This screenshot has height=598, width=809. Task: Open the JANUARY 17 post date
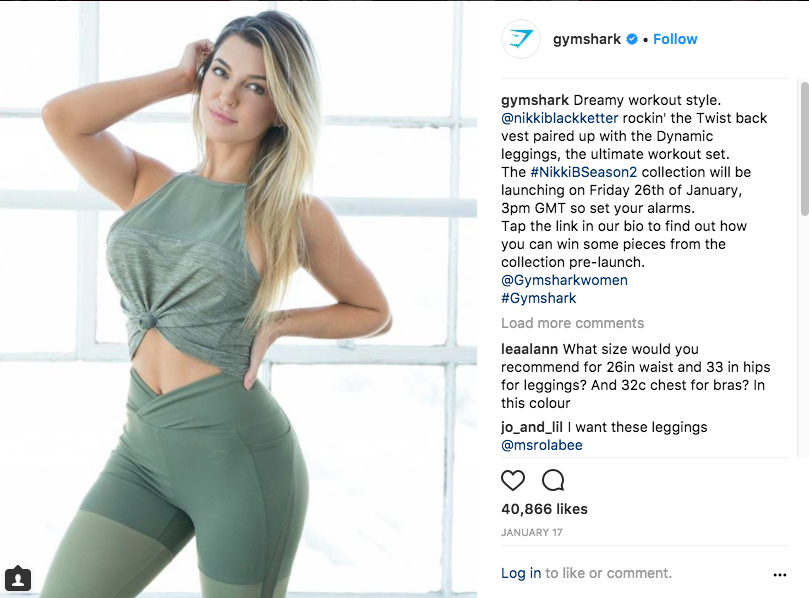click(x=532, y=532)
